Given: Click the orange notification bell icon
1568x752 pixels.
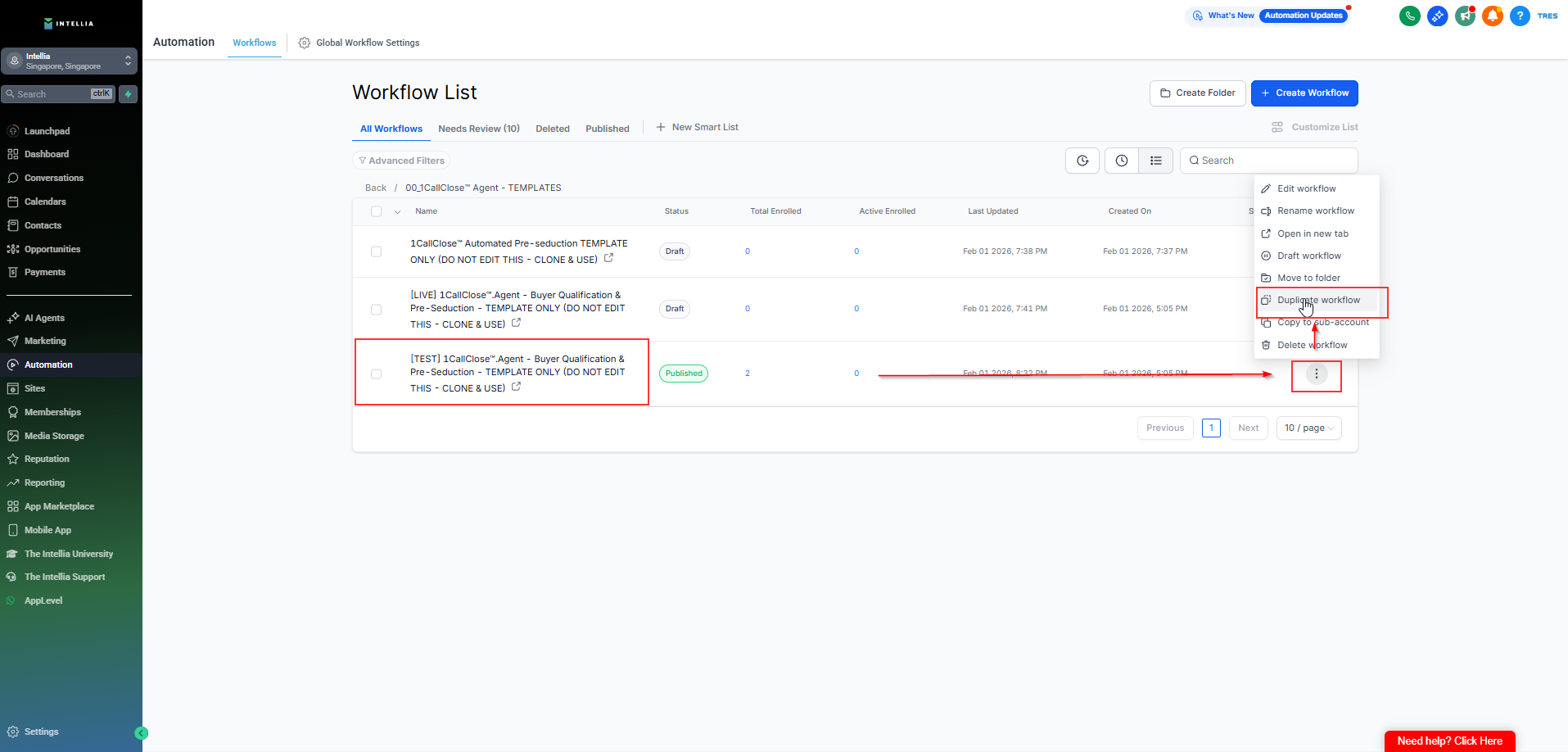Looking at the screenshot, I should [x=1493, y=16].
